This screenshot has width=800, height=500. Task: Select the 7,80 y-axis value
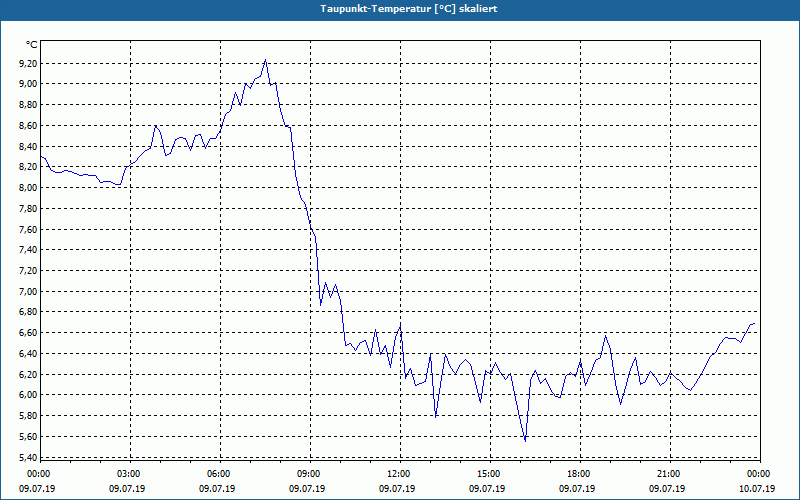point(28,209)
